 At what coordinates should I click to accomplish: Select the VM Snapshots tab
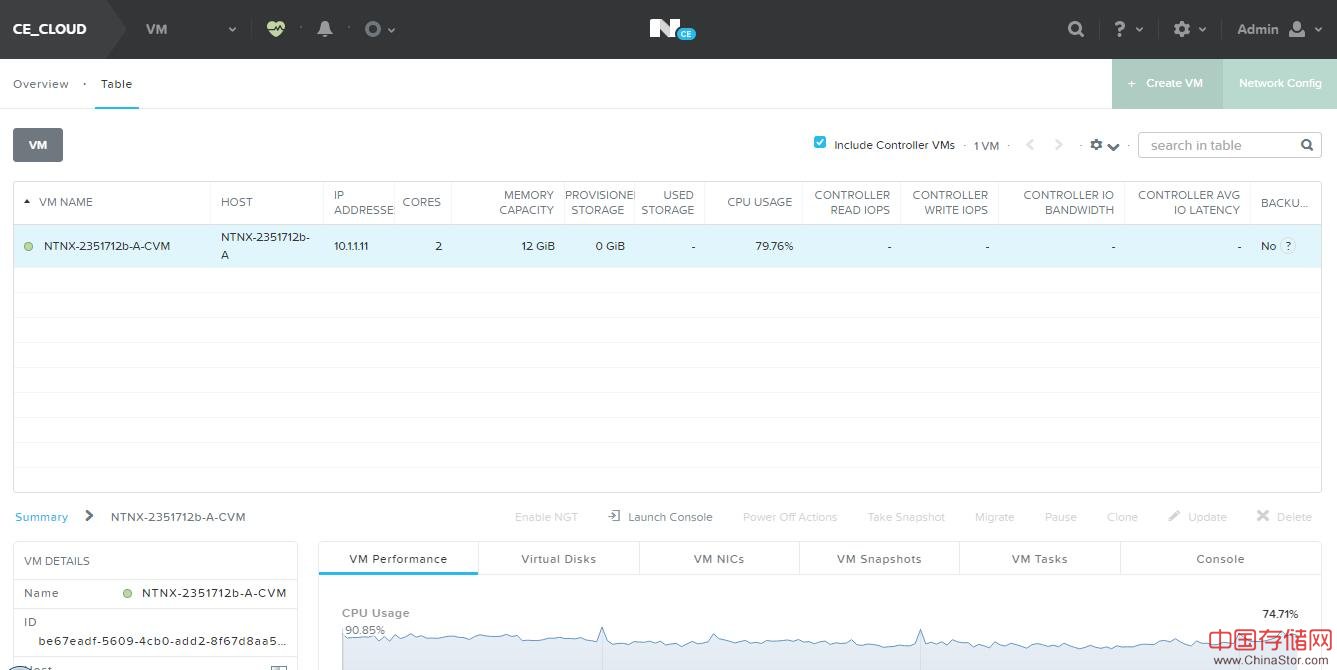[879, 559]
